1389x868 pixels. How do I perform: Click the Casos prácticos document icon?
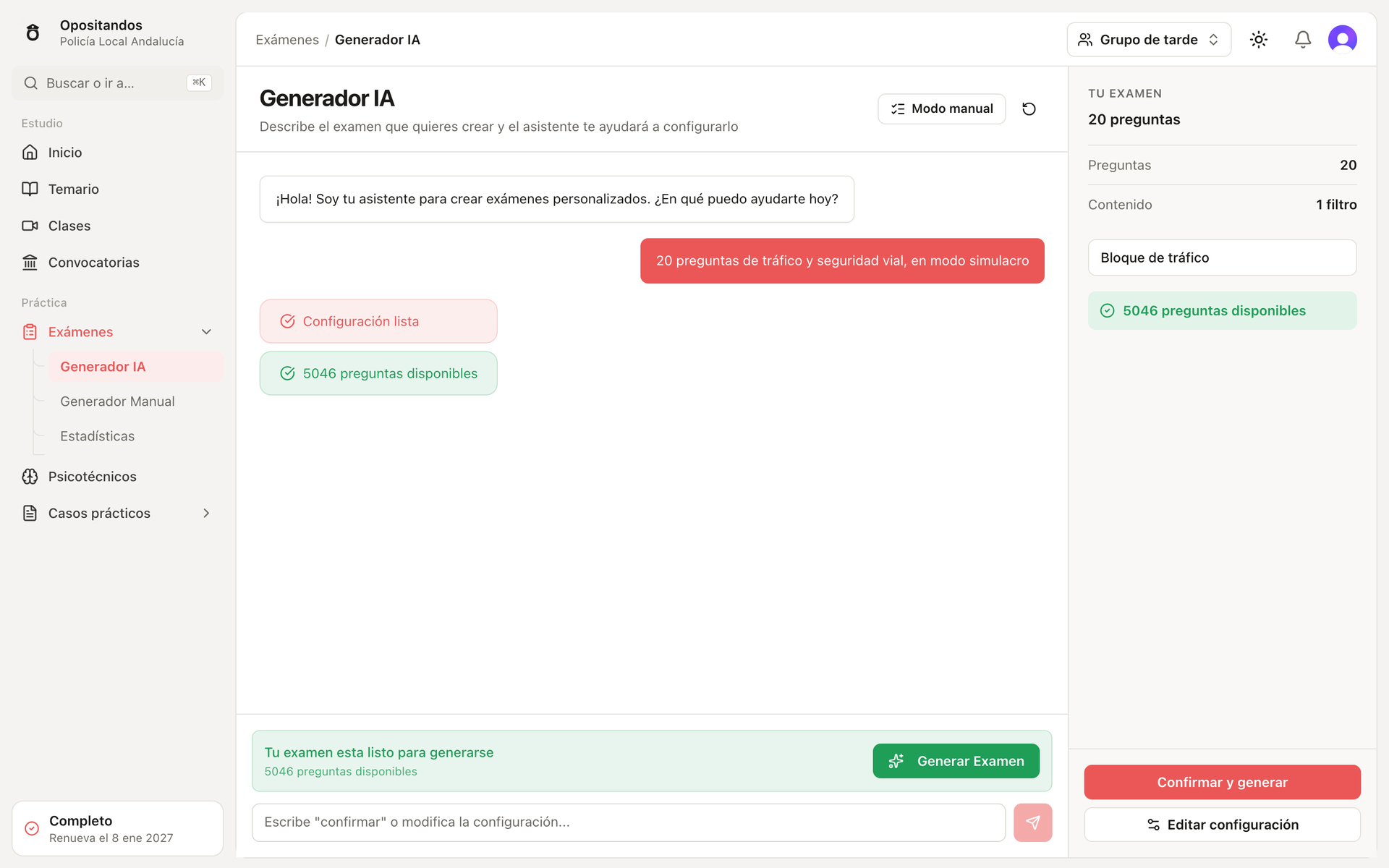[x=30, y=514]
